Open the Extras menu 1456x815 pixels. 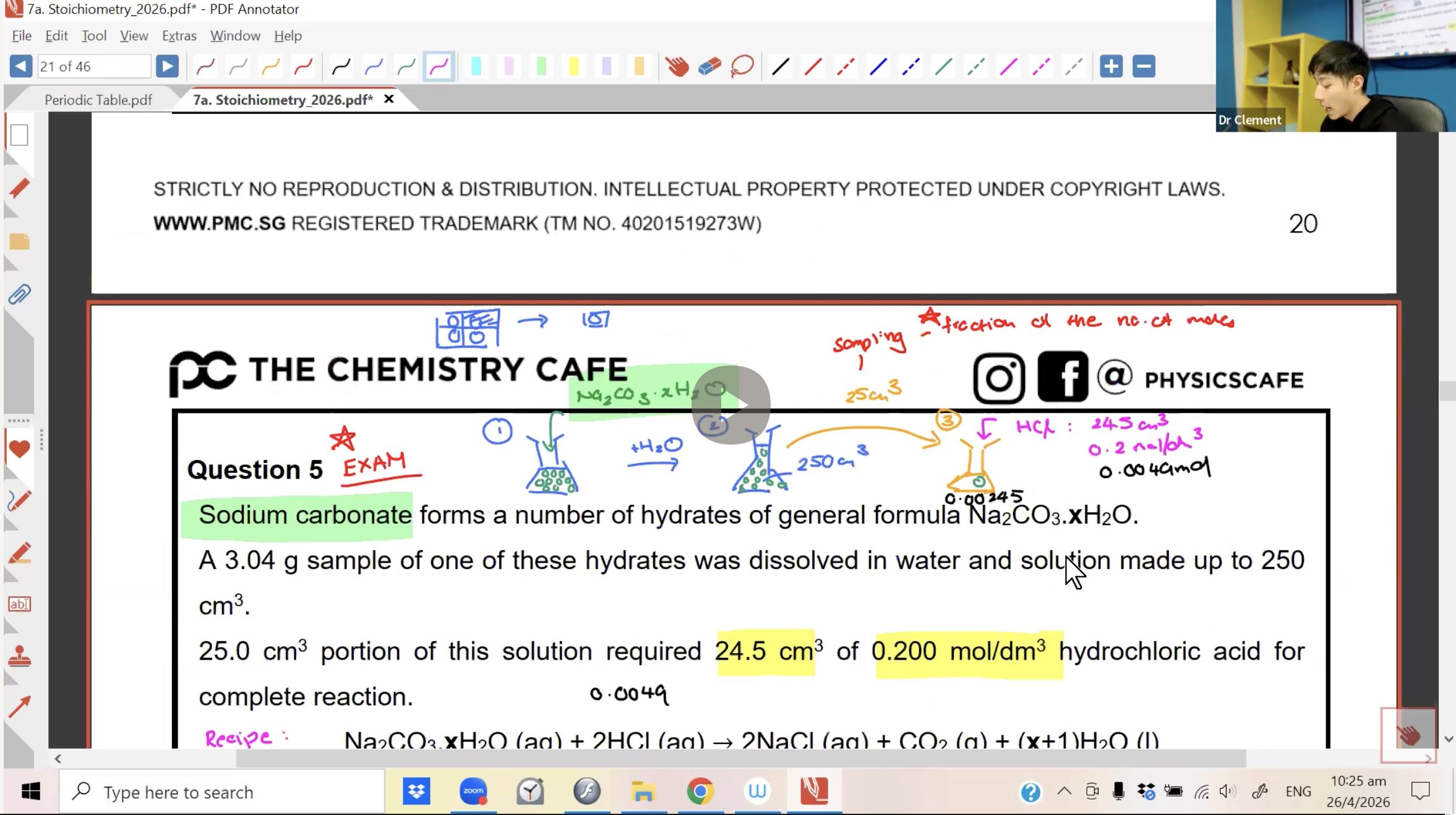click(x=179, y=36)
